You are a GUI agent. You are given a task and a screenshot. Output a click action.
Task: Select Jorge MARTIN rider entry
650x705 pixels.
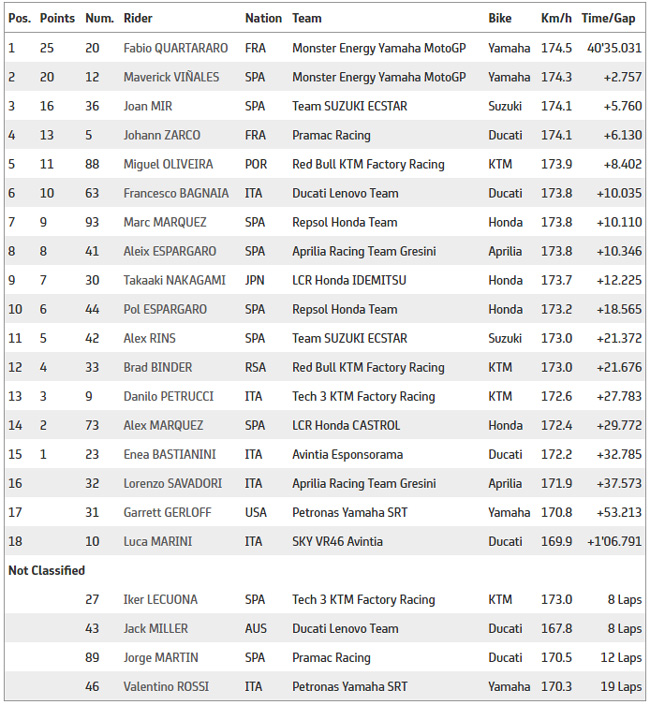point(161,658)
